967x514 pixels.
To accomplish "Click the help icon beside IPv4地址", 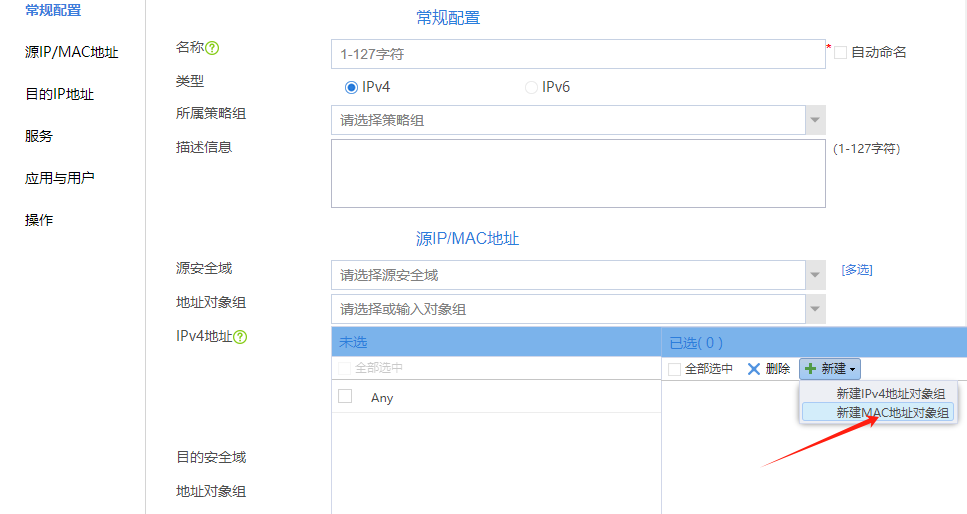I will [240, 337].
